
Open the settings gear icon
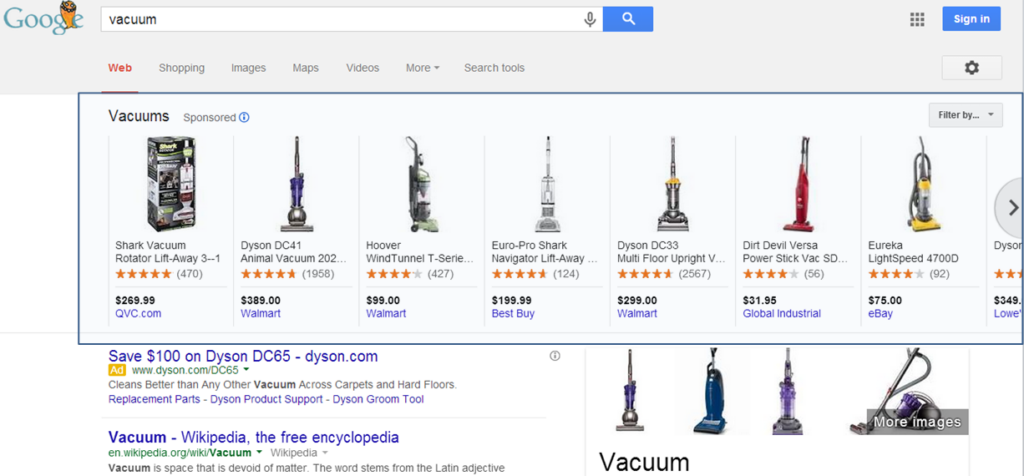tap(971, 68)
